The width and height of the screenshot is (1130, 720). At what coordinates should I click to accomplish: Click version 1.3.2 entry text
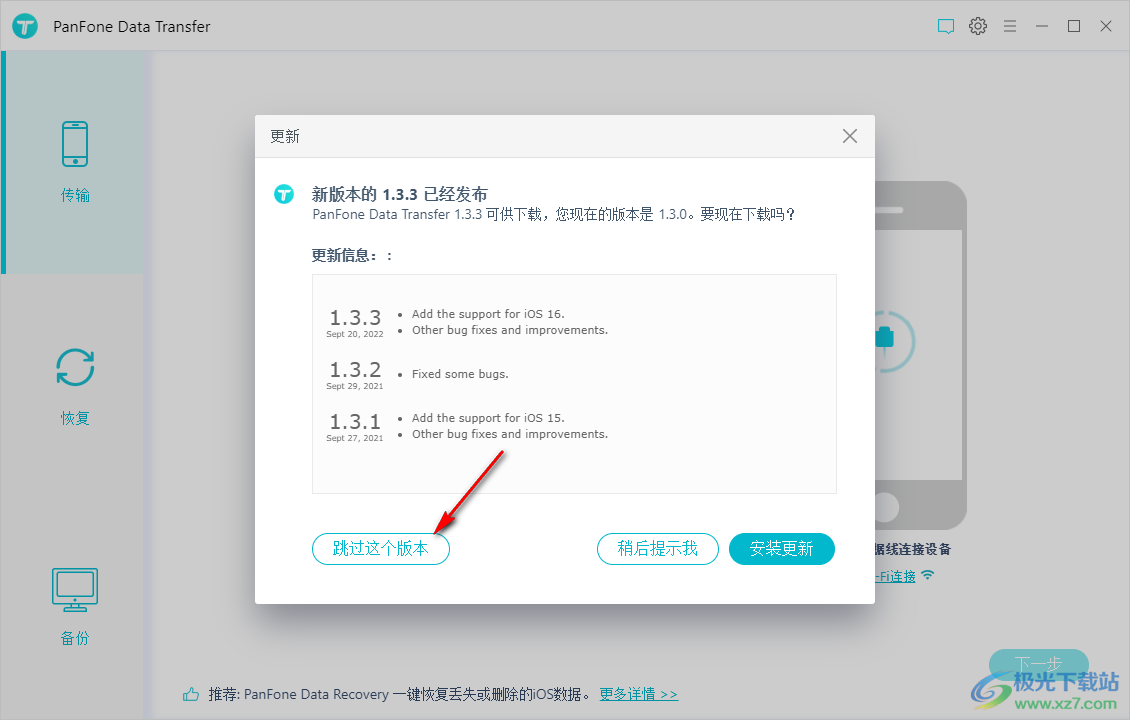(x=355, y=369)
